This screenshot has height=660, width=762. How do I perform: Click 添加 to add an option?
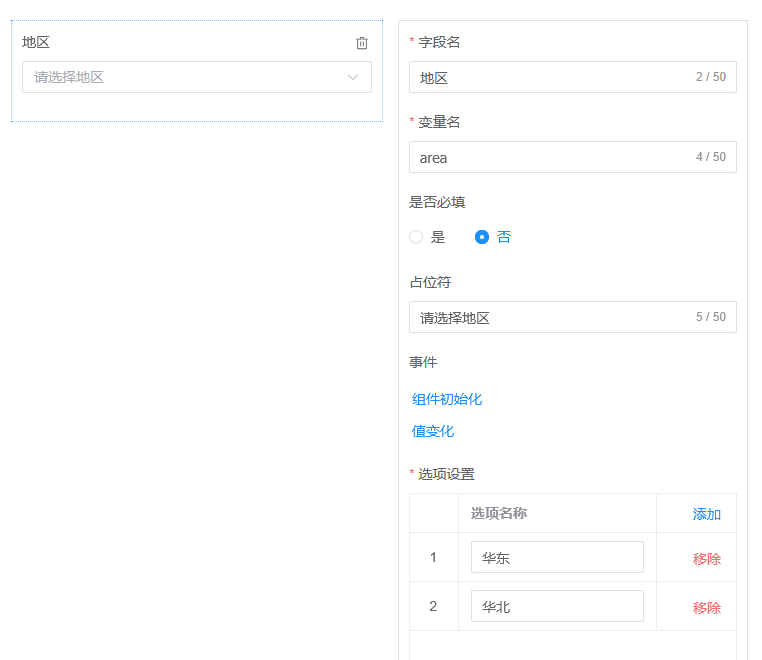706,514
